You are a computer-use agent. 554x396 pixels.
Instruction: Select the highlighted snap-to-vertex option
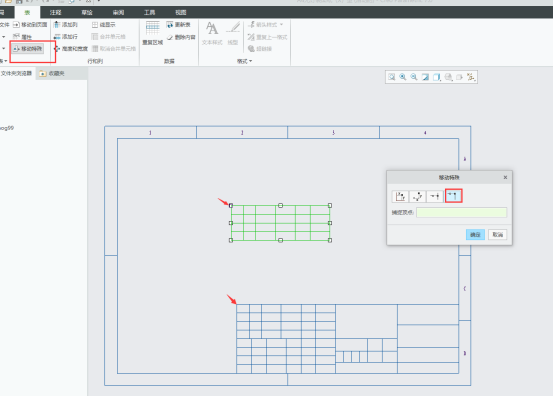(453, 196)
